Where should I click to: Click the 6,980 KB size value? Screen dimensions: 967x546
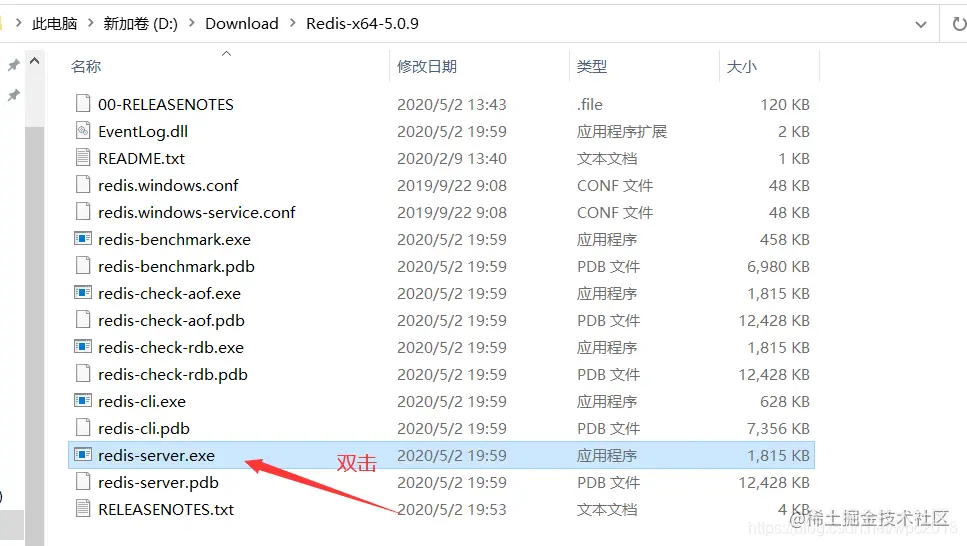[x=778, y=267]
